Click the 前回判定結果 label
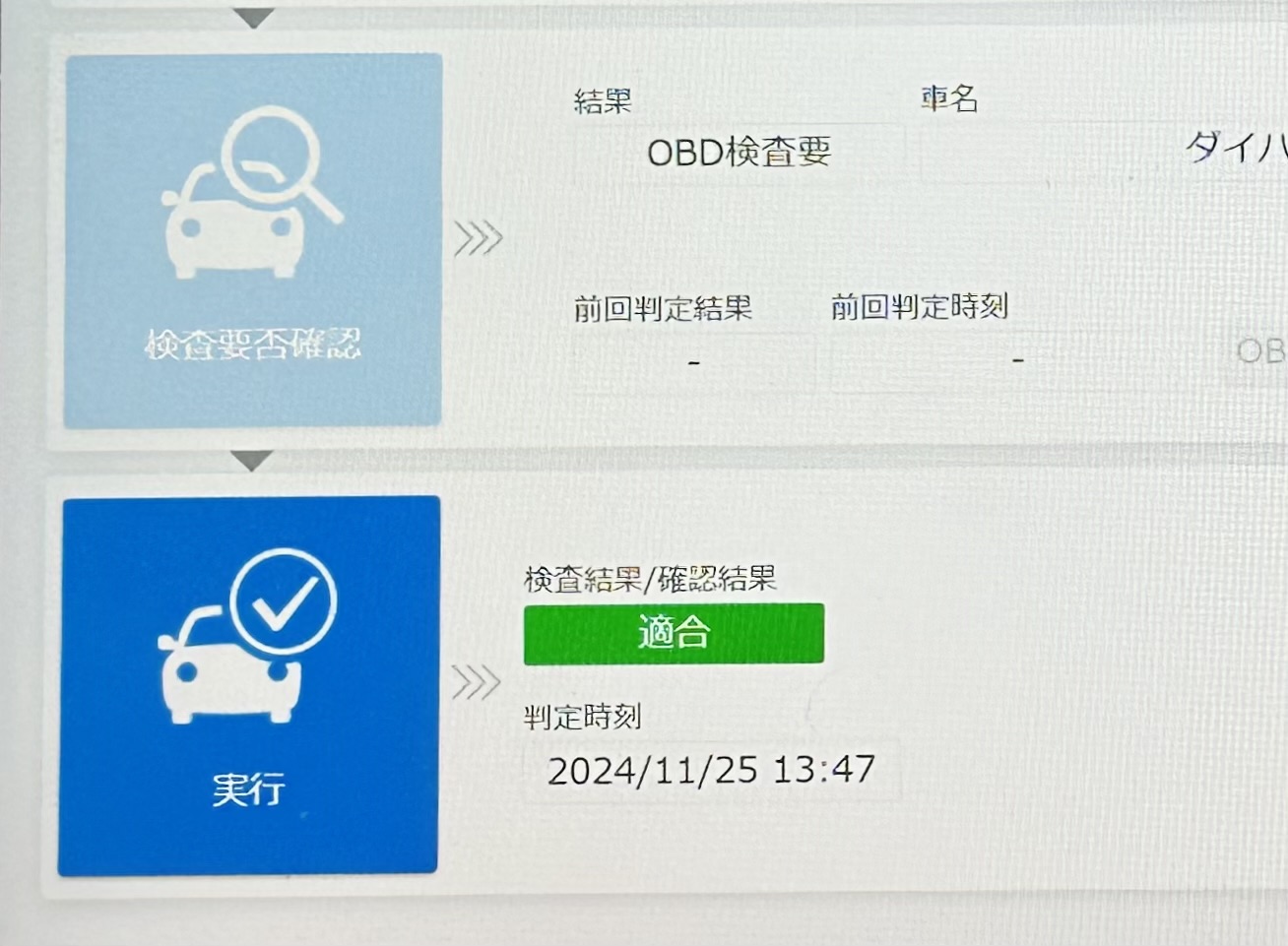Image resolution: width=1288 pixels, height=946 pixels. point(663,308)
